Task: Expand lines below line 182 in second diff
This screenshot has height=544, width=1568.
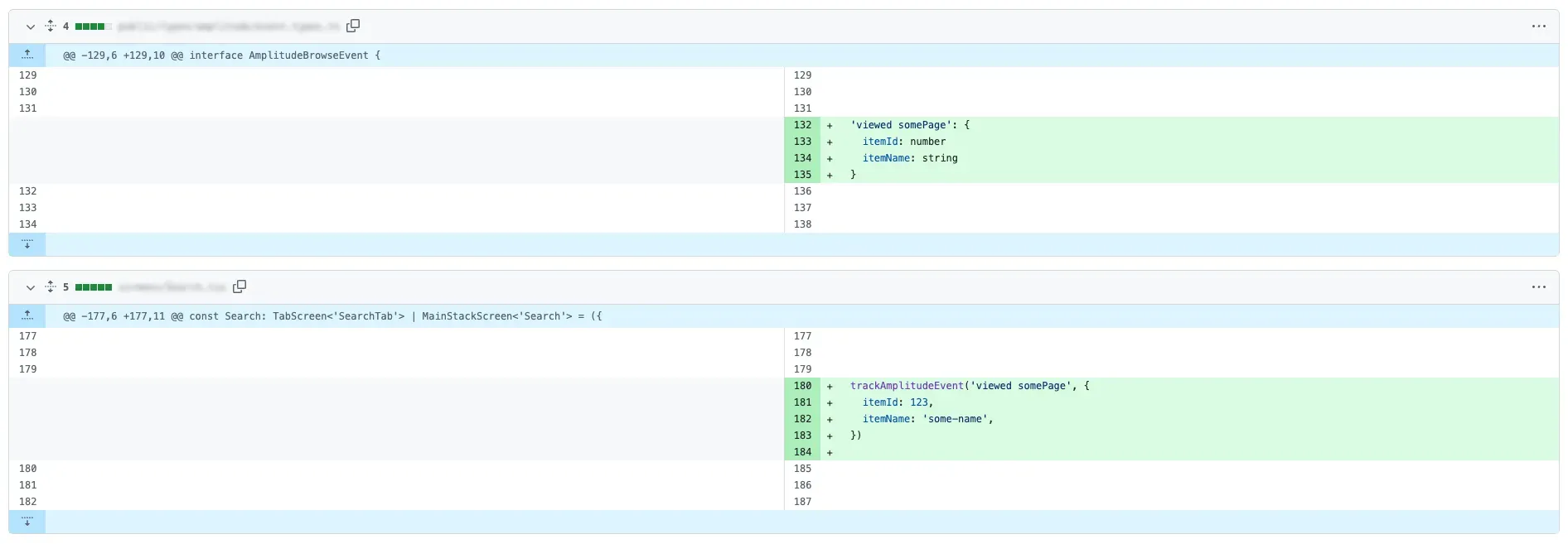Action: (x=27, y=522)
